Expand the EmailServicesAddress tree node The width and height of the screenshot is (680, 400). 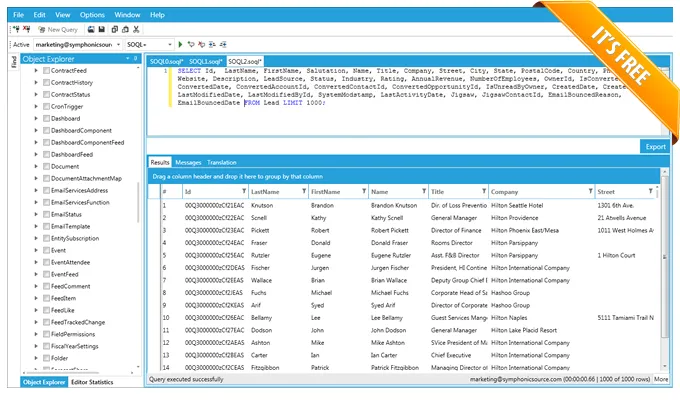36,190
